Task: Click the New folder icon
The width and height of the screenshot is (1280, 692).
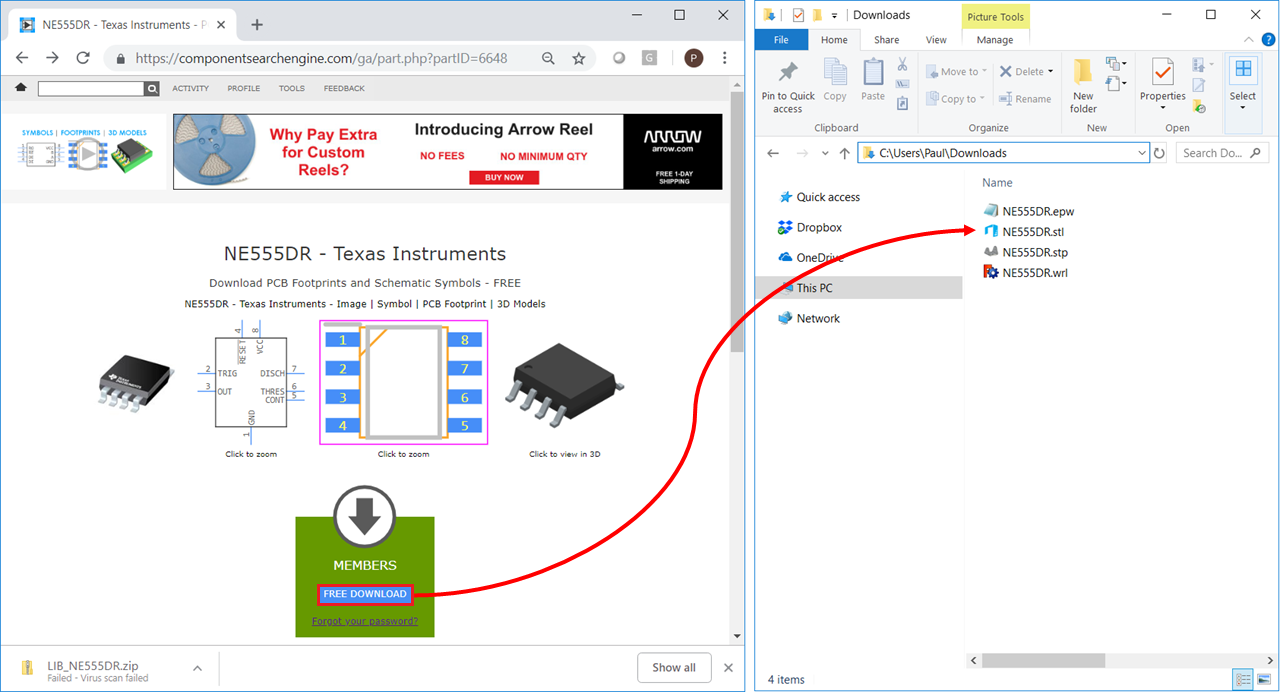Action: [1083, 72]
